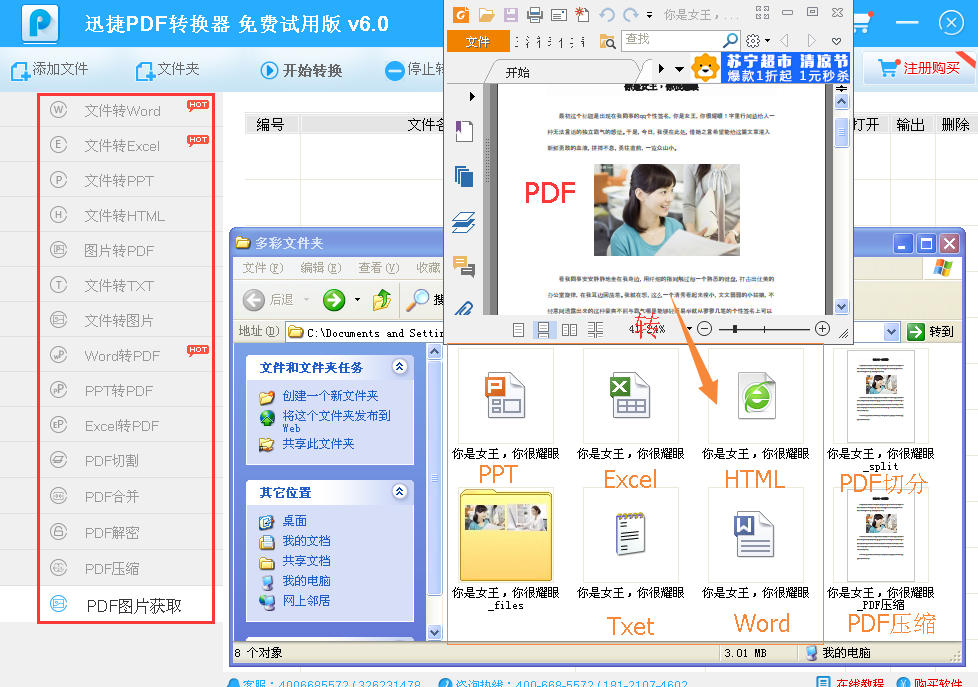This screenshot has width=978, height=687.
Task: Open the address bar dropdown in the folder window
Action: pyautogui.click(x=891, y=331)
